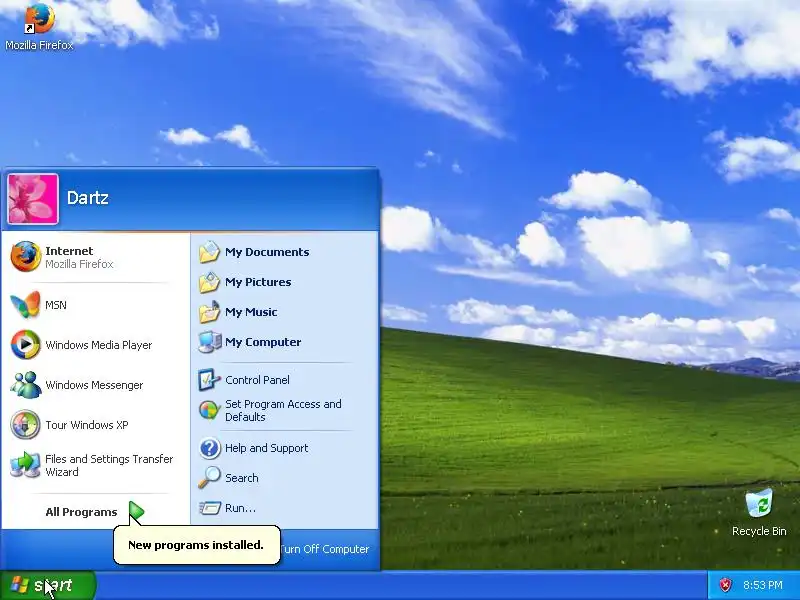Click the Tour Windows XP icon
The height and width of the screenshot is (600, 800).
coord(26,424)
